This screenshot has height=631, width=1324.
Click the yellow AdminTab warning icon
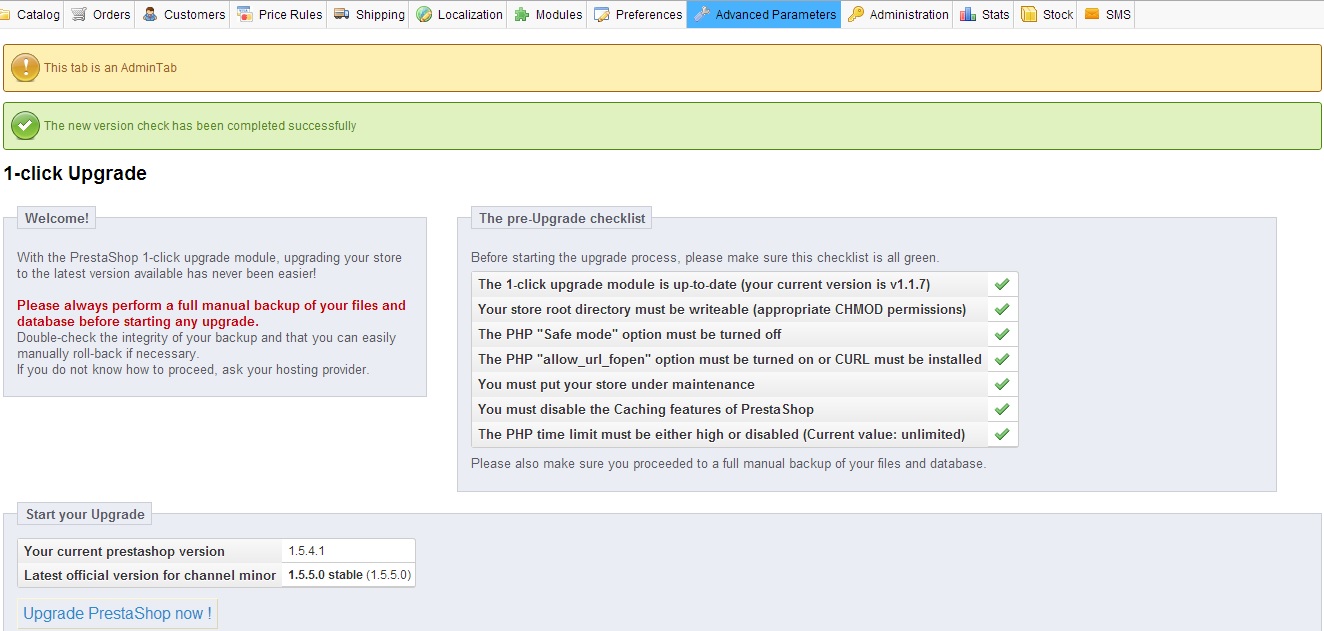click(x=25, y=68)
